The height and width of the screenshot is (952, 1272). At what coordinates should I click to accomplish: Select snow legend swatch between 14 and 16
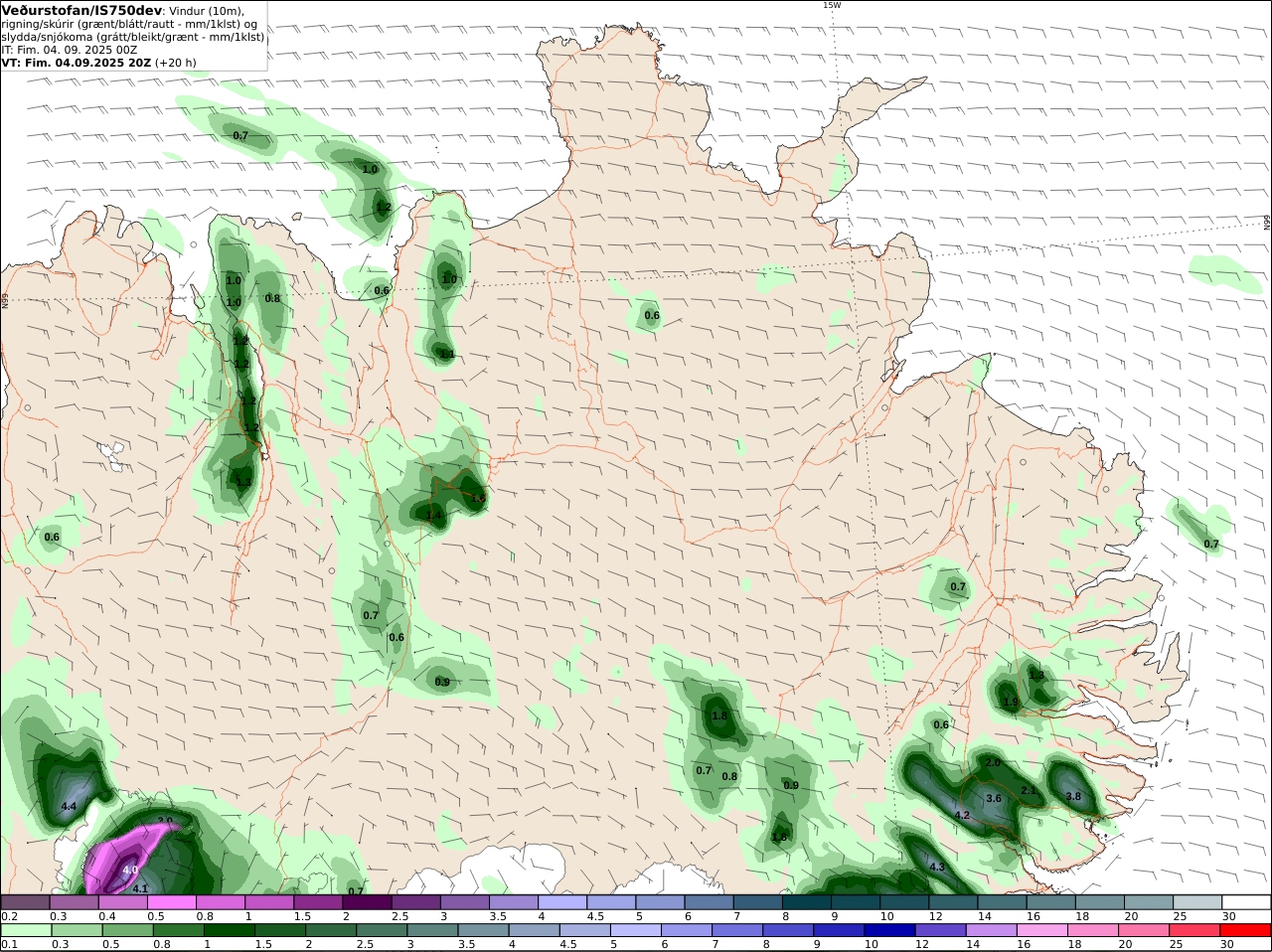[1003, 901]
